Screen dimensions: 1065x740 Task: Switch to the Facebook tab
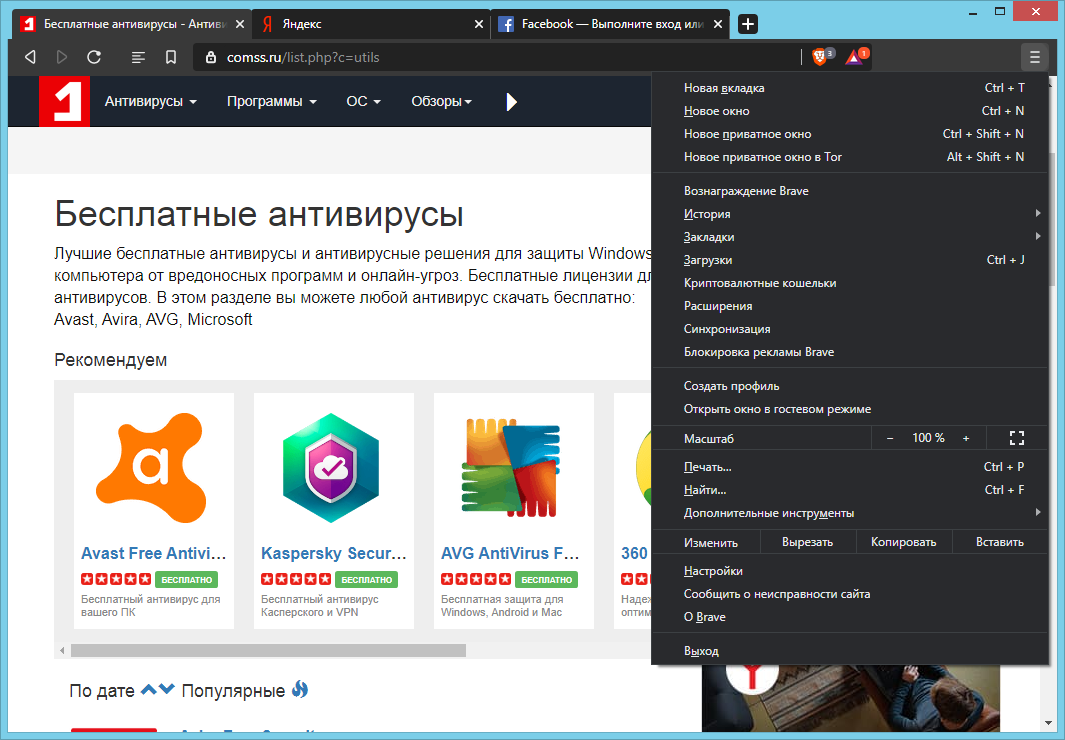[608, 24]
